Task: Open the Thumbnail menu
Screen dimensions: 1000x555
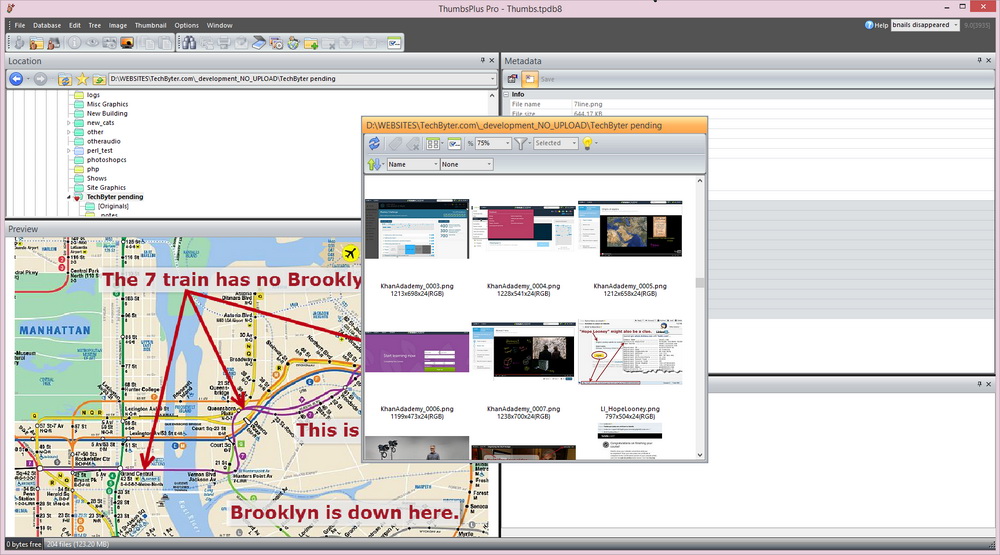Action: click(151, 26)
